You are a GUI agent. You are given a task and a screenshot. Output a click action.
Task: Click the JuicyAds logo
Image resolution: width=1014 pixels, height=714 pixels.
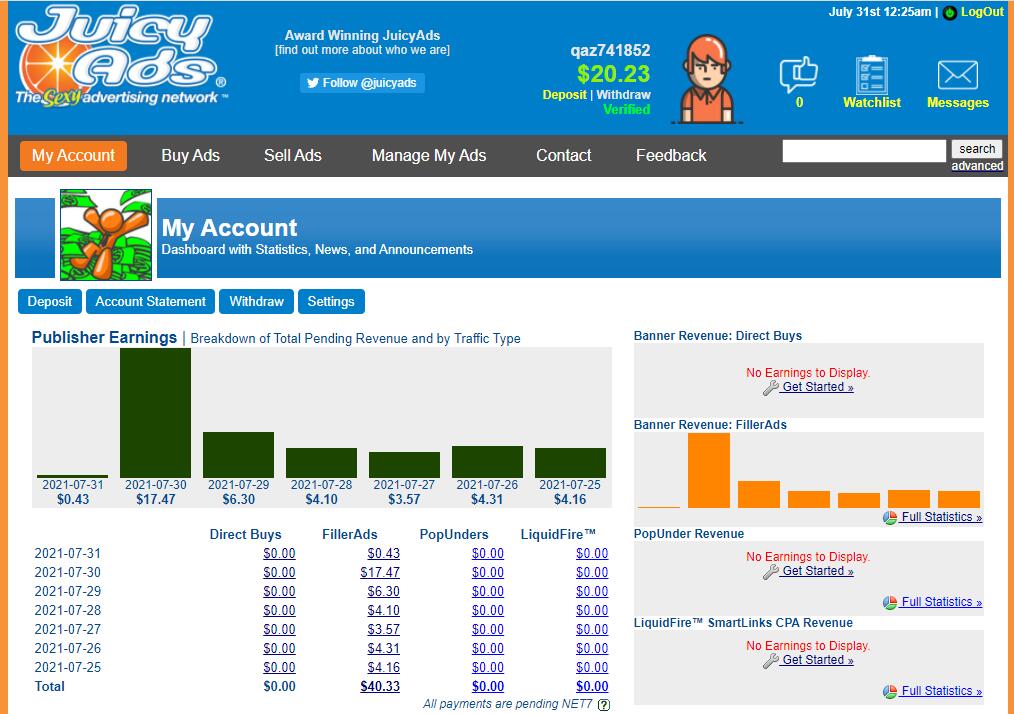(121, 56)
